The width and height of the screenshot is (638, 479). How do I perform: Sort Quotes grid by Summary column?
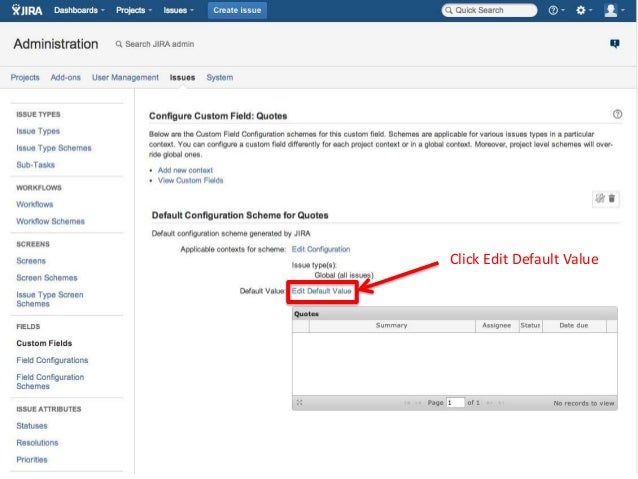click(x=392, y=326)
